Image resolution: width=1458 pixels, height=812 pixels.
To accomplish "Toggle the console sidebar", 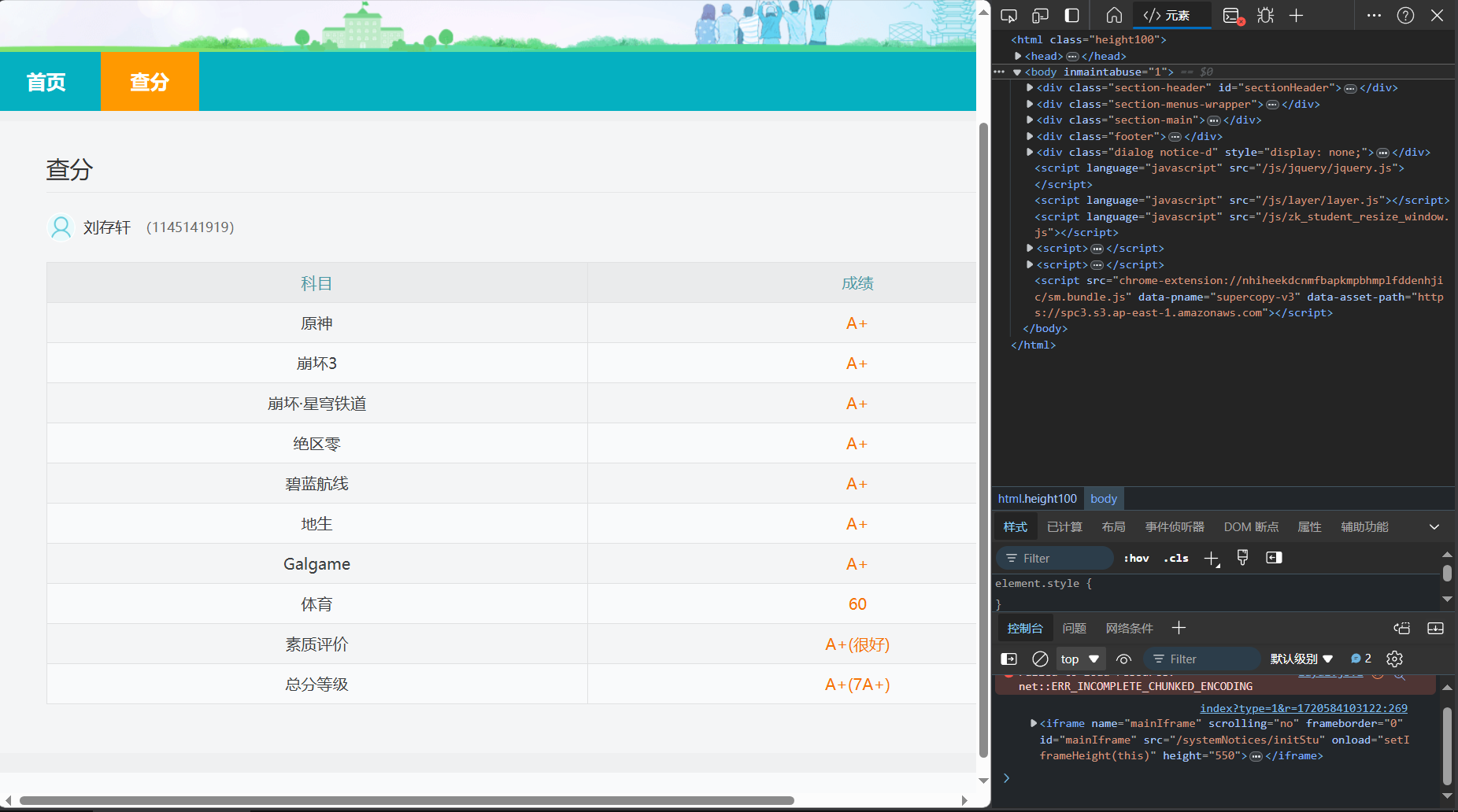I will pos(1008,659).
